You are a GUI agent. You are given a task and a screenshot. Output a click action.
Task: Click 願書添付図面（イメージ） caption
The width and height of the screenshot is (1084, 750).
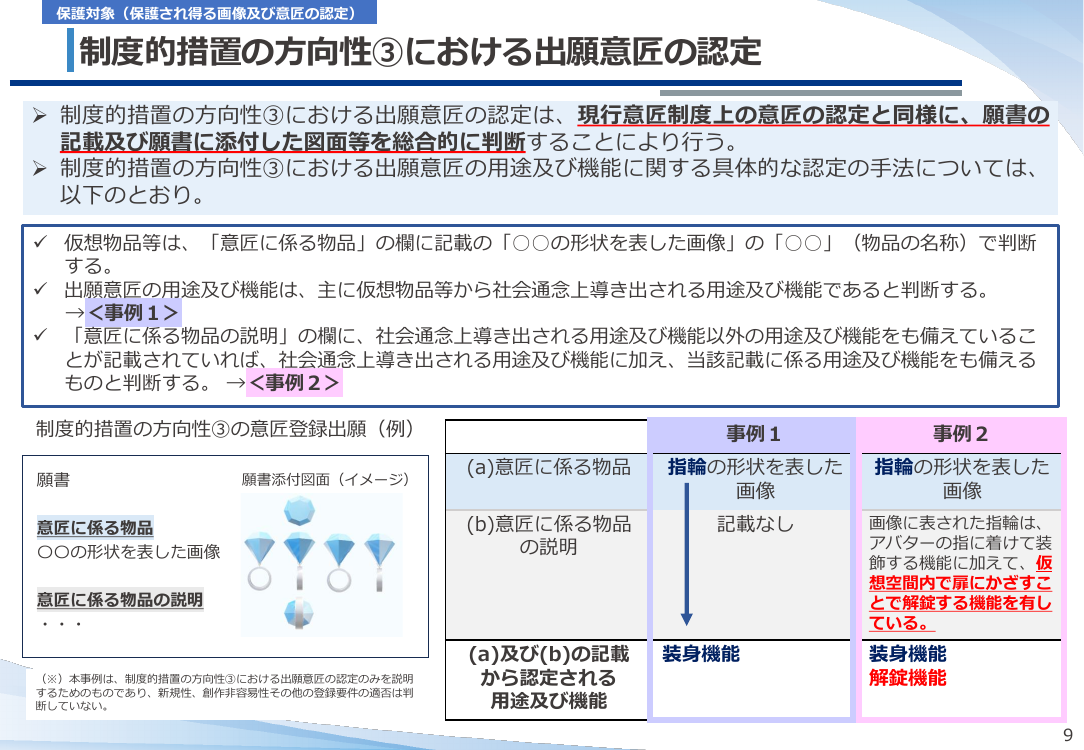(325, 480)
